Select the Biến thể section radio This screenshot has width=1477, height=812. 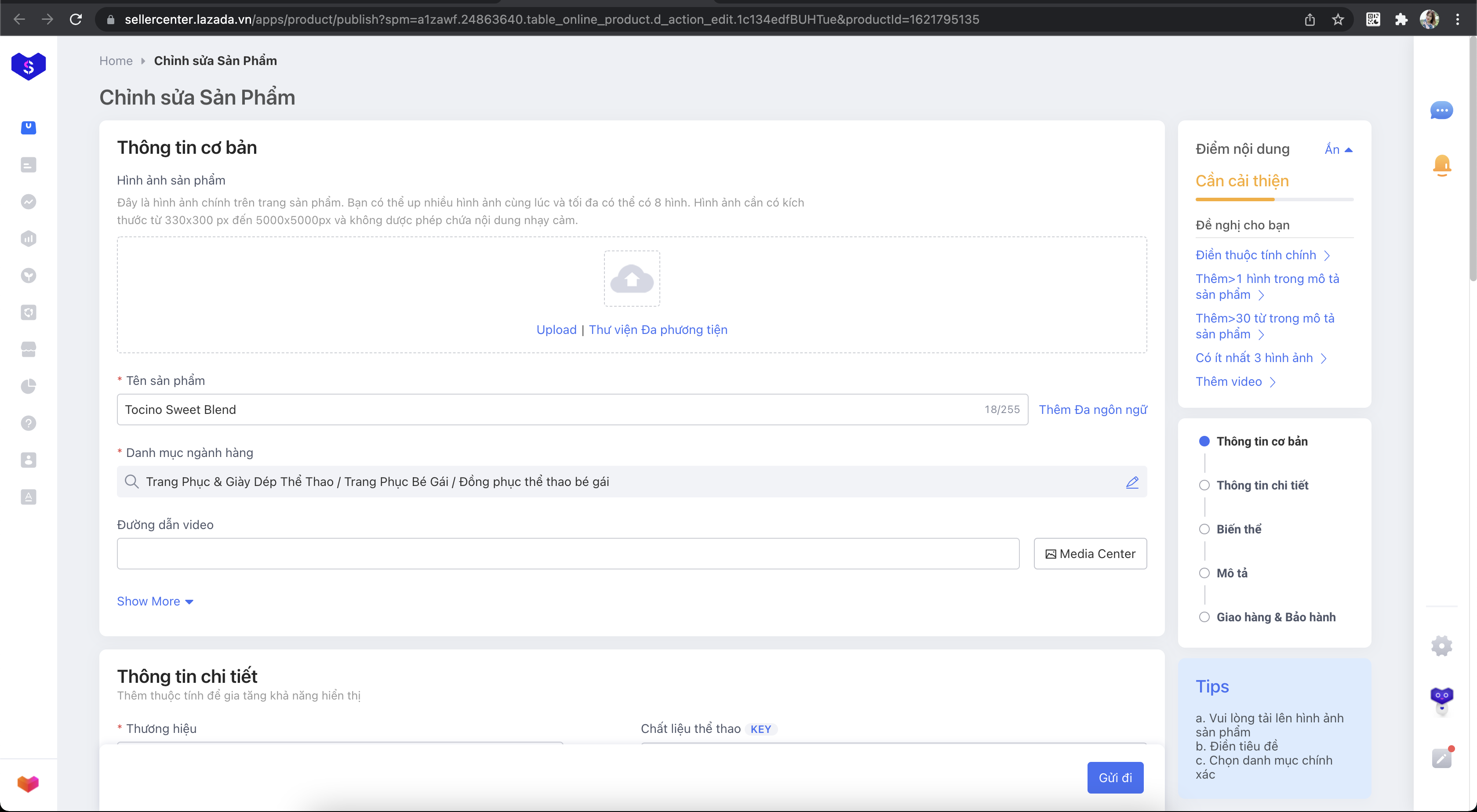(x=1204, y=529)
